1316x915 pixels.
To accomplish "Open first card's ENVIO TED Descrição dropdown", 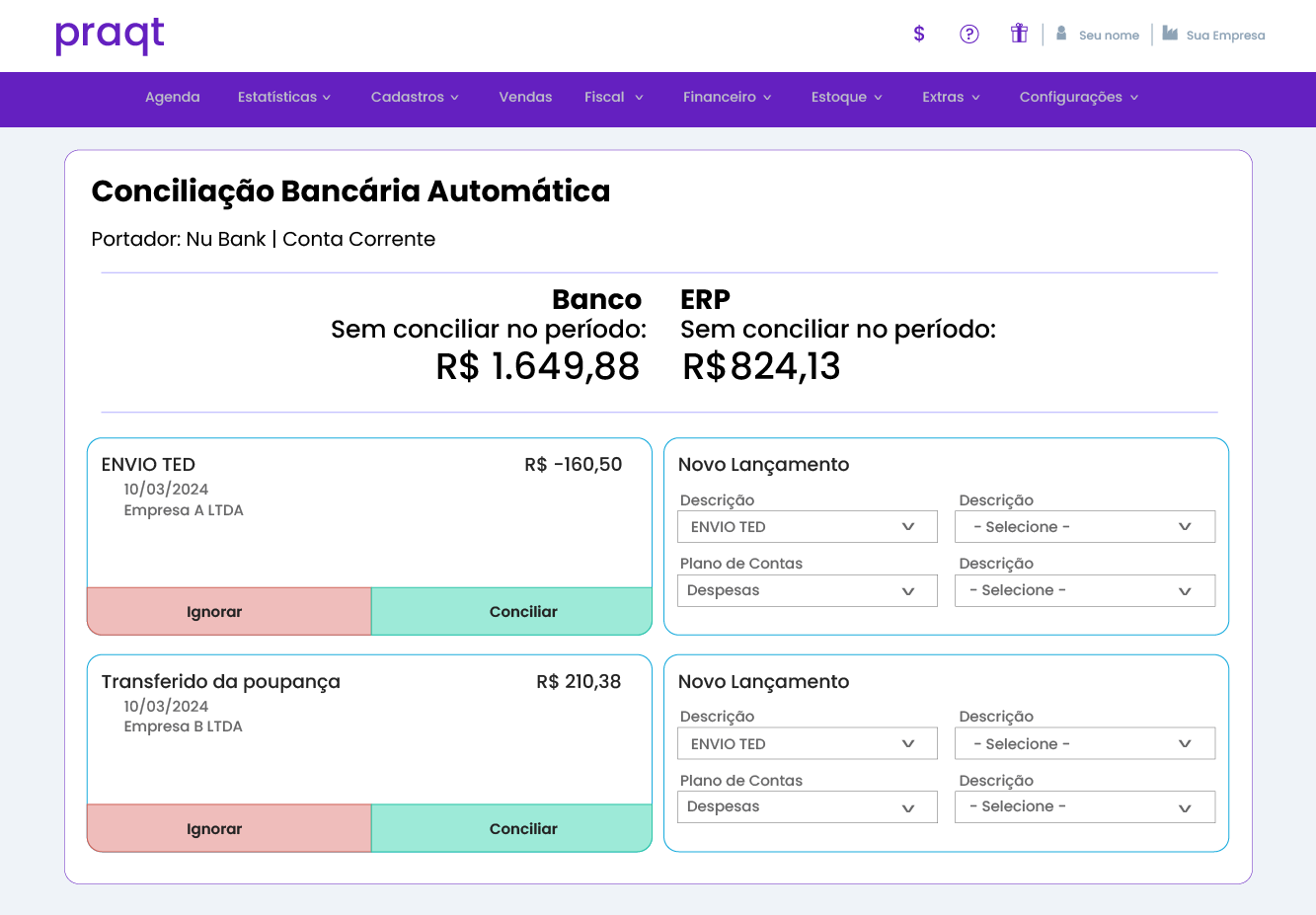I will point(808,527).
